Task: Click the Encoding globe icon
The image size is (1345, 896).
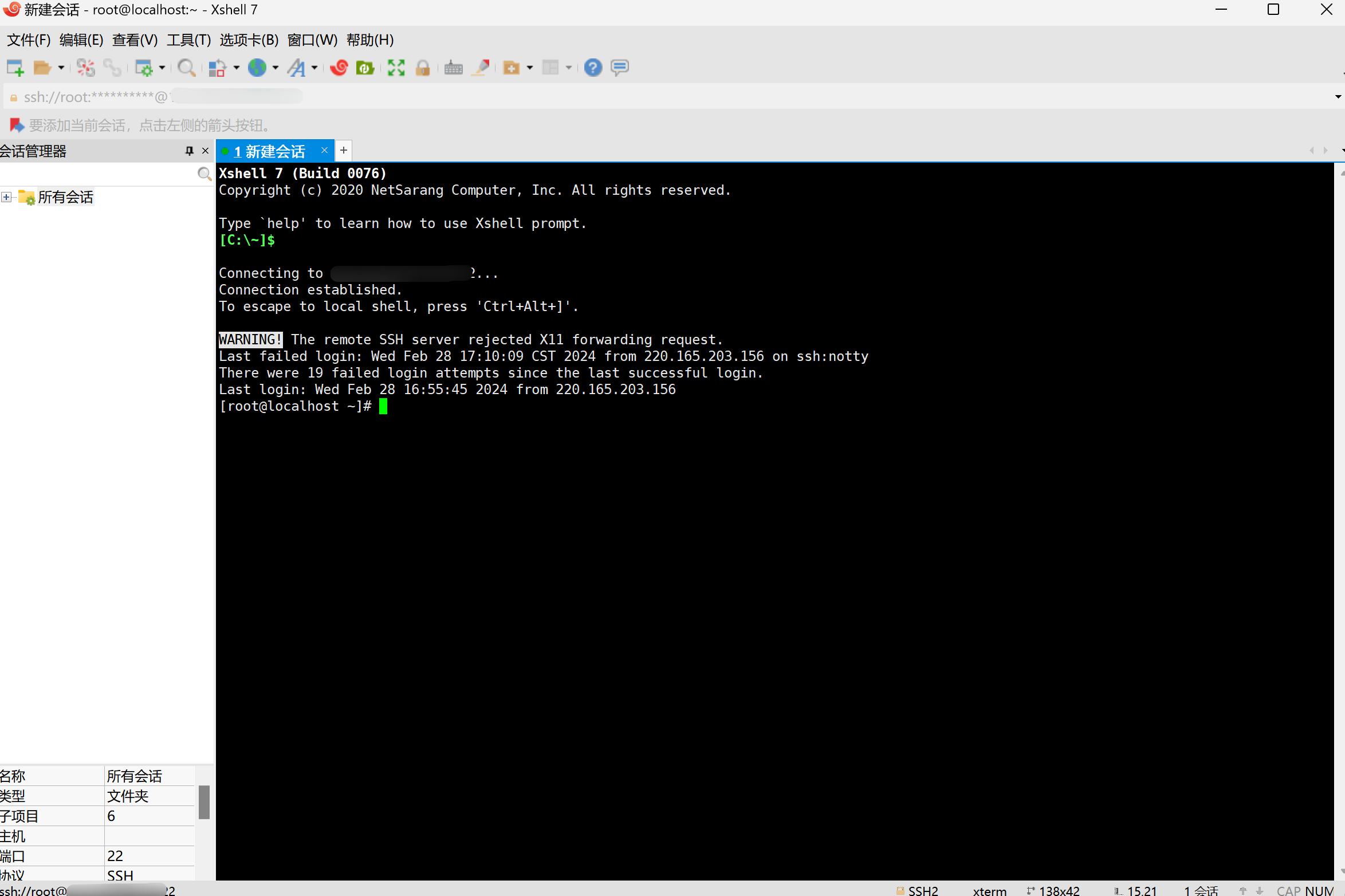Action: tap(257, 68)
